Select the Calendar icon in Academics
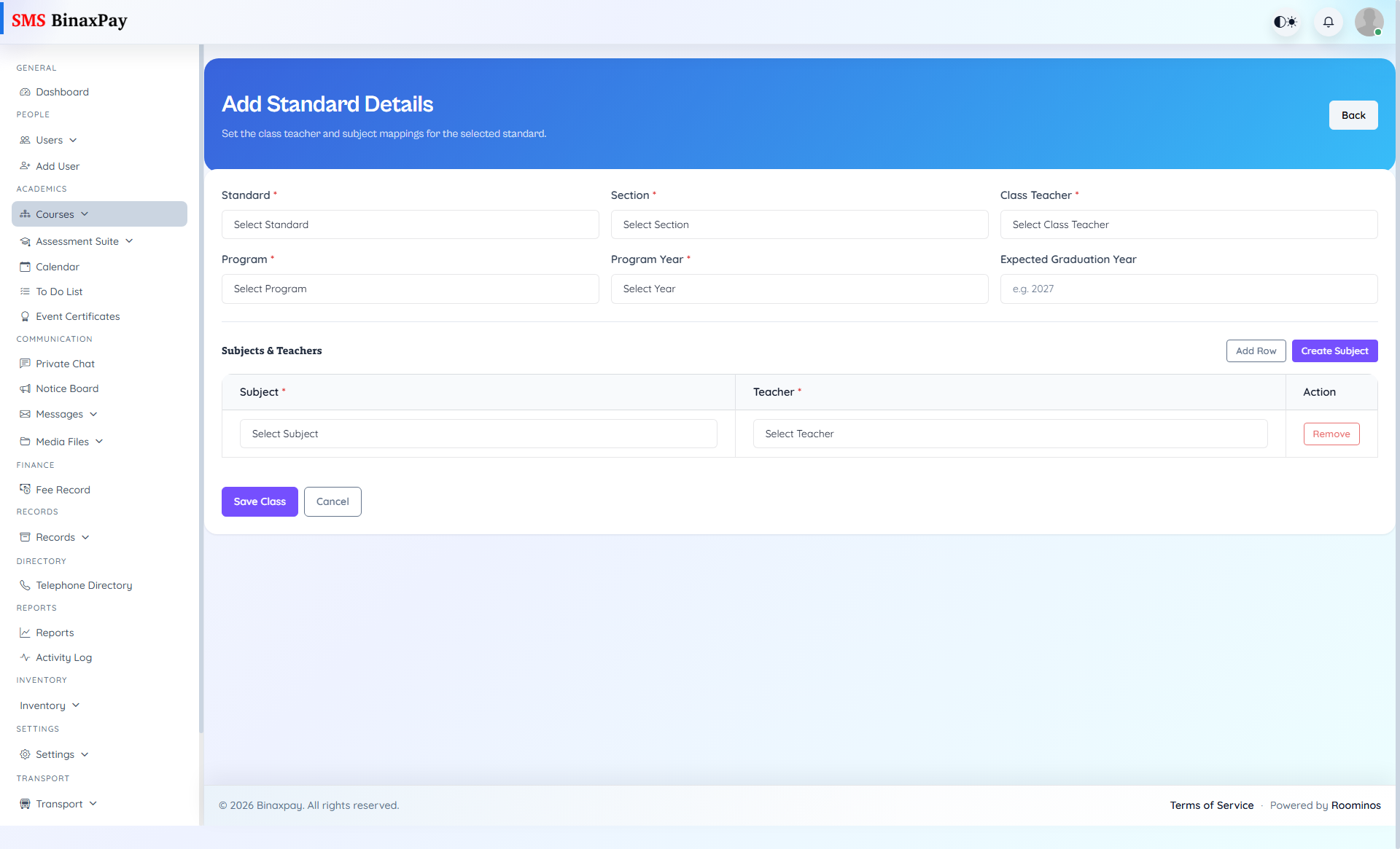Screen dimensions: 1400x849 click(26, 267)
